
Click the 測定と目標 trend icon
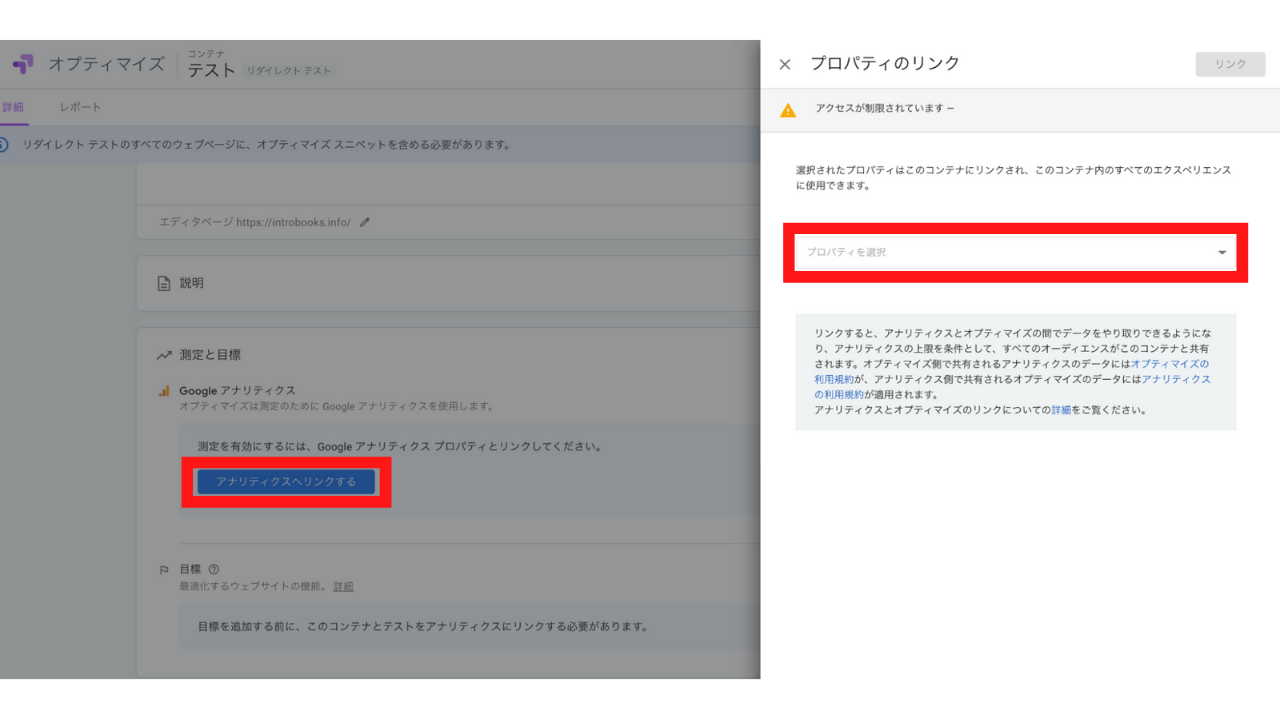164,355
